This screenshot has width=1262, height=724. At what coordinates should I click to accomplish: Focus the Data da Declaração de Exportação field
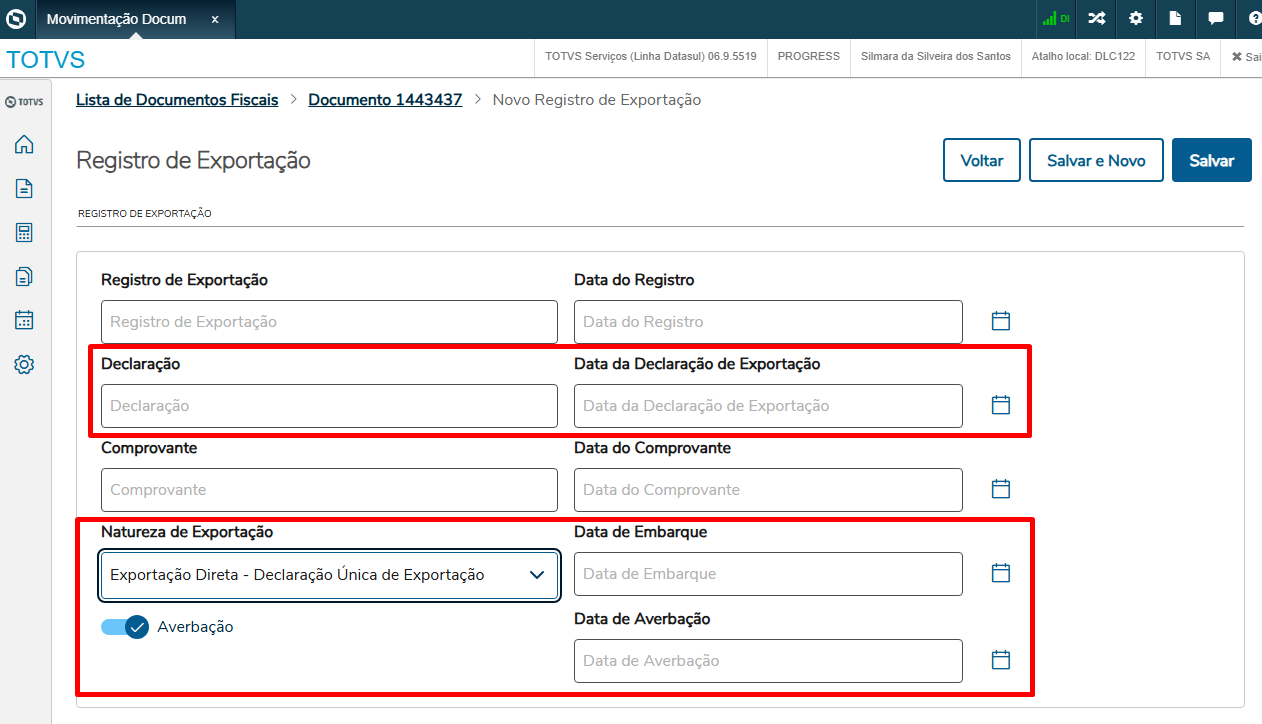768,406
